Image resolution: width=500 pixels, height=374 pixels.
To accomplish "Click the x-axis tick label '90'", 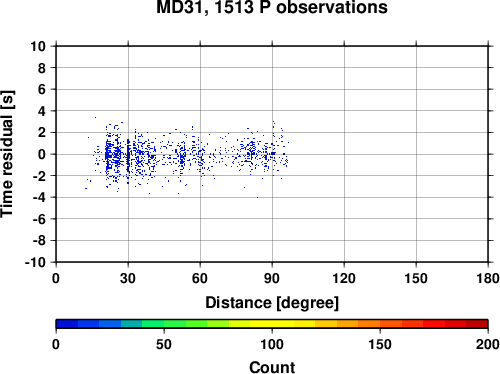I will 272,278.
